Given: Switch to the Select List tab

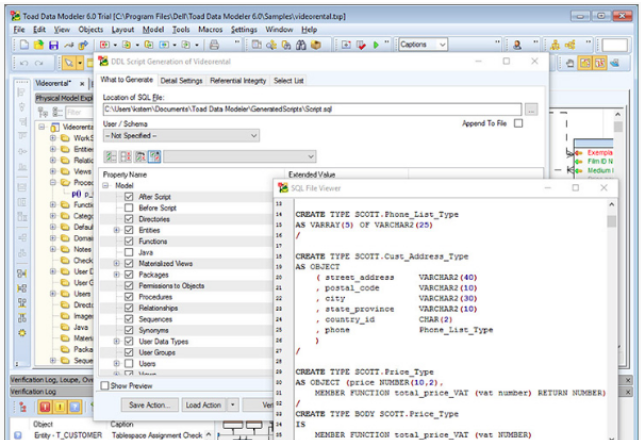Looking at the screenshot, I should (x=289, y=81).
